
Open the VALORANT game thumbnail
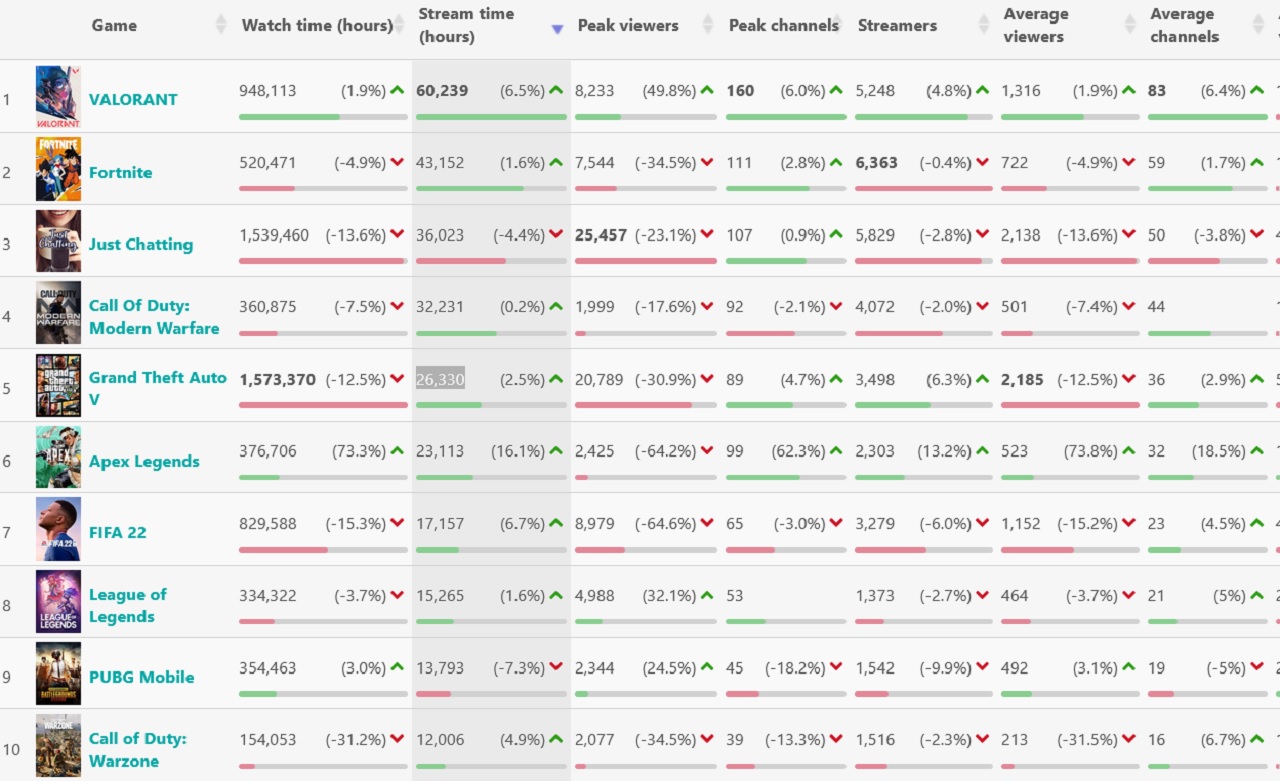point(58,97)
